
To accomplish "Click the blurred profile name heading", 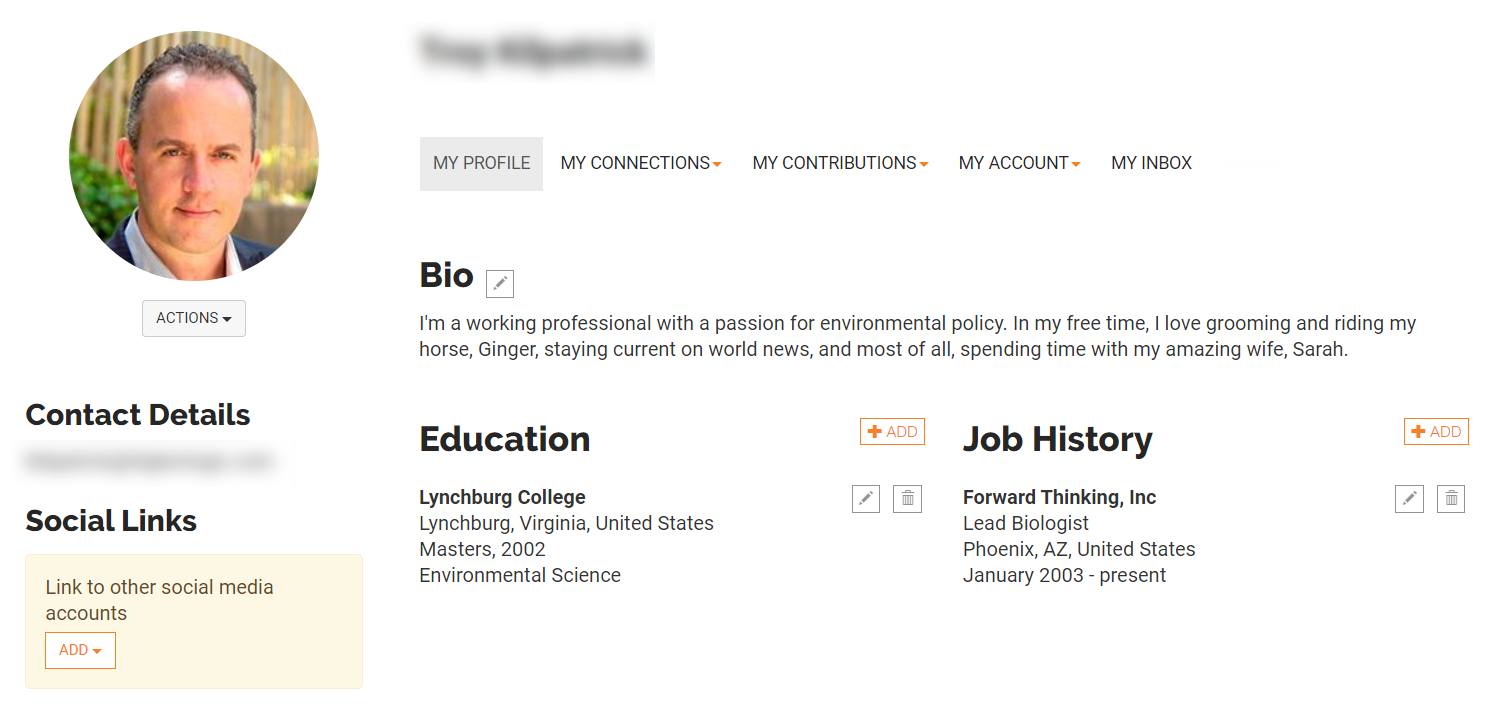I will tap(535, 51).
